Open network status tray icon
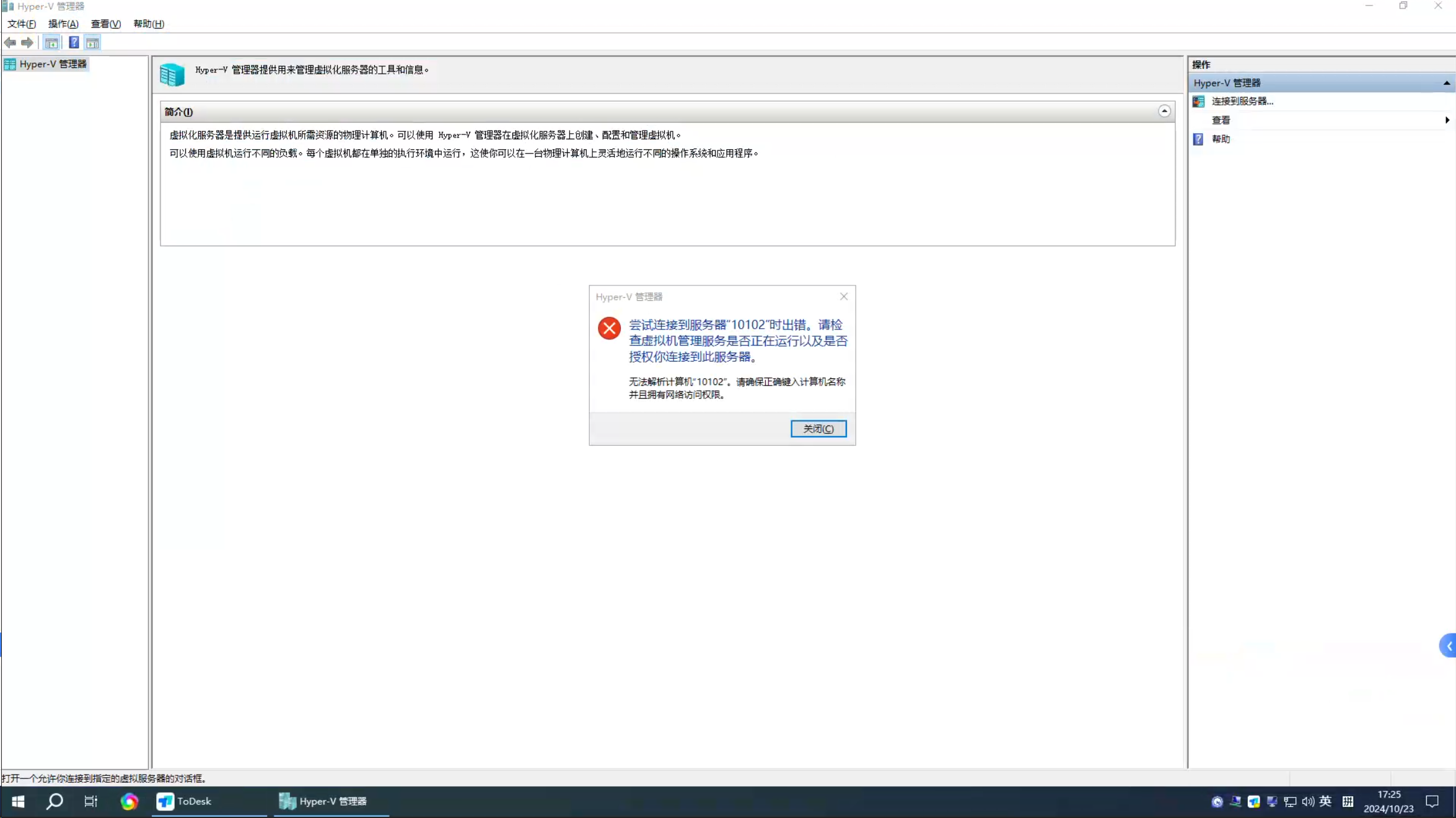Screen dimensions: 1456x818 (1290, 802)
